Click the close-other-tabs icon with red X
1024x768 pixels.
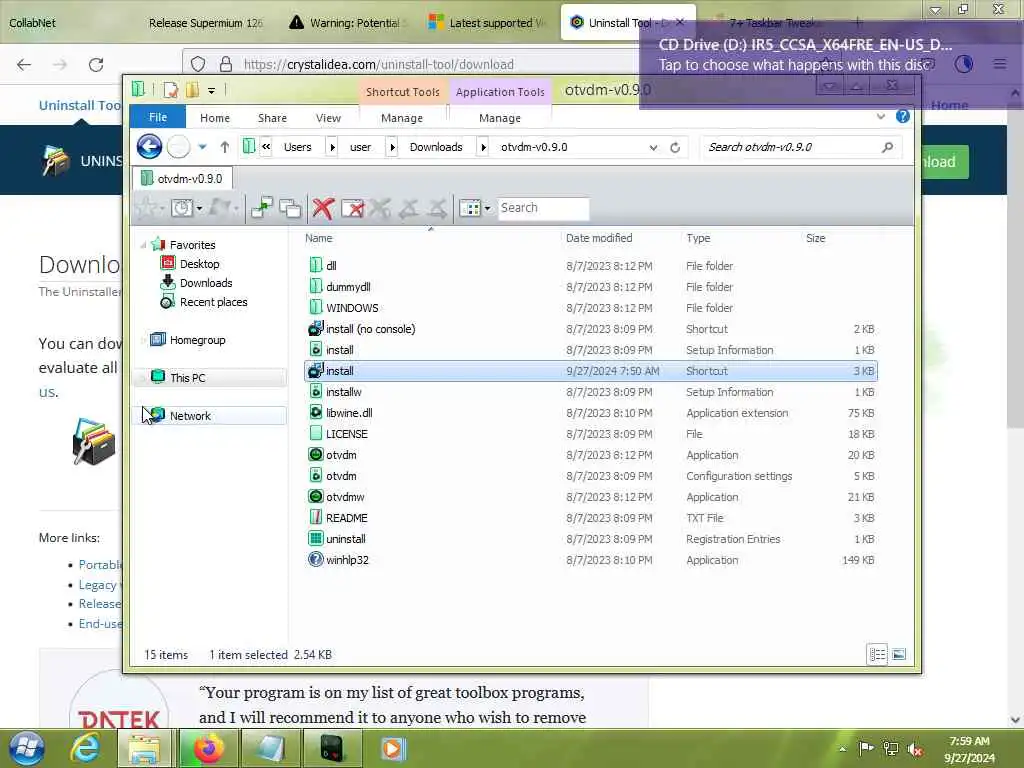(353, 208)
